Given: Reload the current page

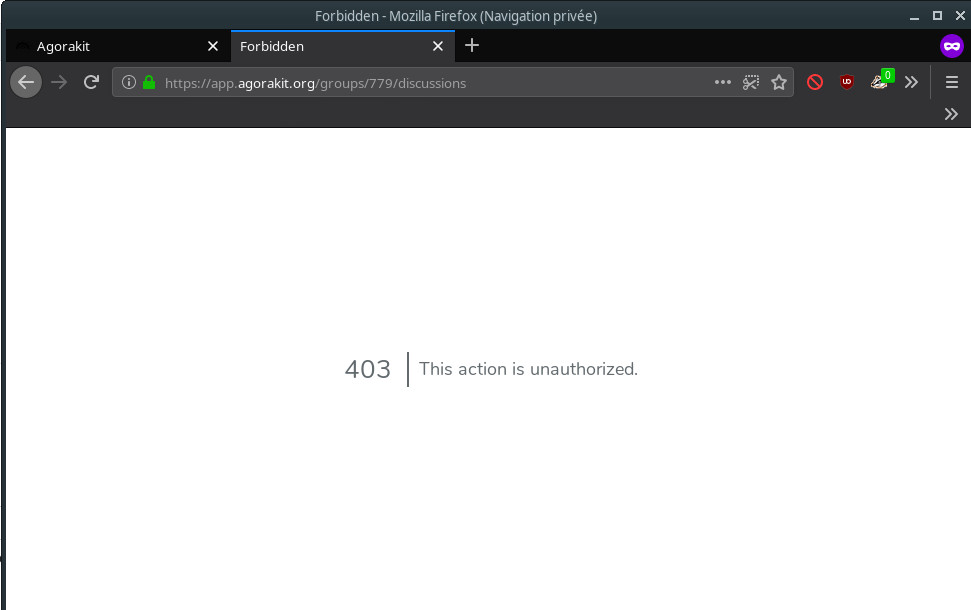Looking at the screenshot, I should 91,83.
